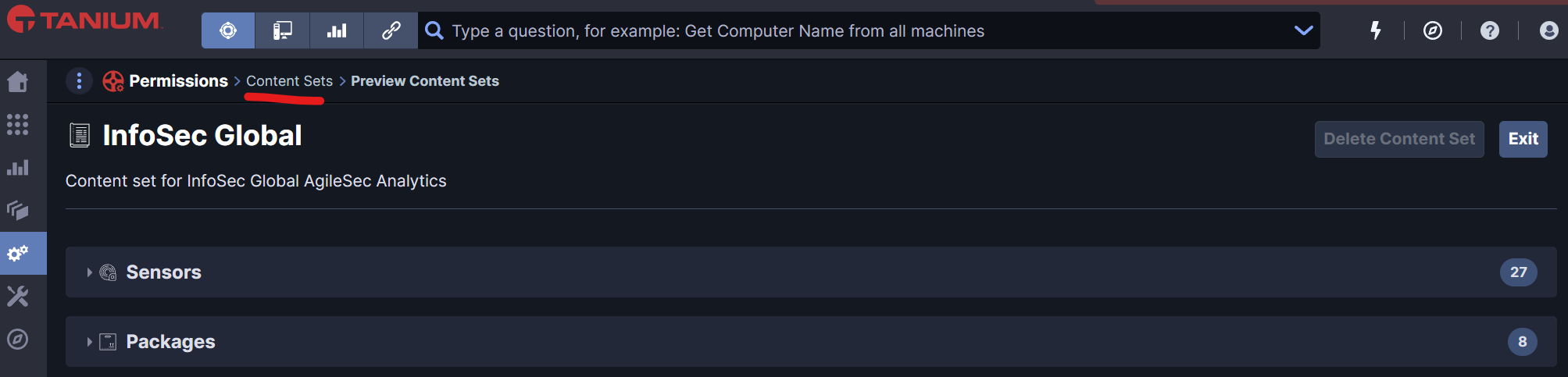Type in the question search field
The height and width of the screenshot is (377, 1568).
click(x=859, y=30)
